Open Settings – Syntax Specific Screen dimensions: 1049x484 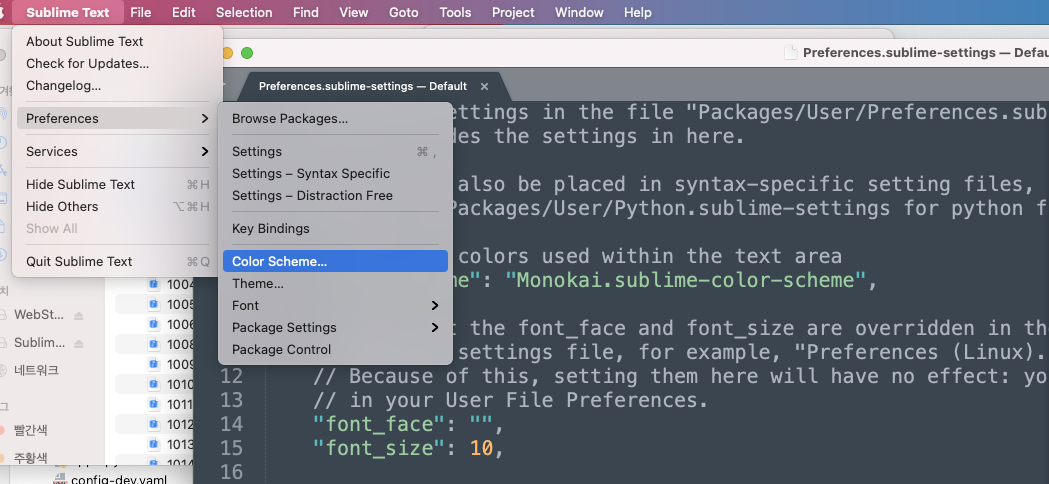(335, 173)
